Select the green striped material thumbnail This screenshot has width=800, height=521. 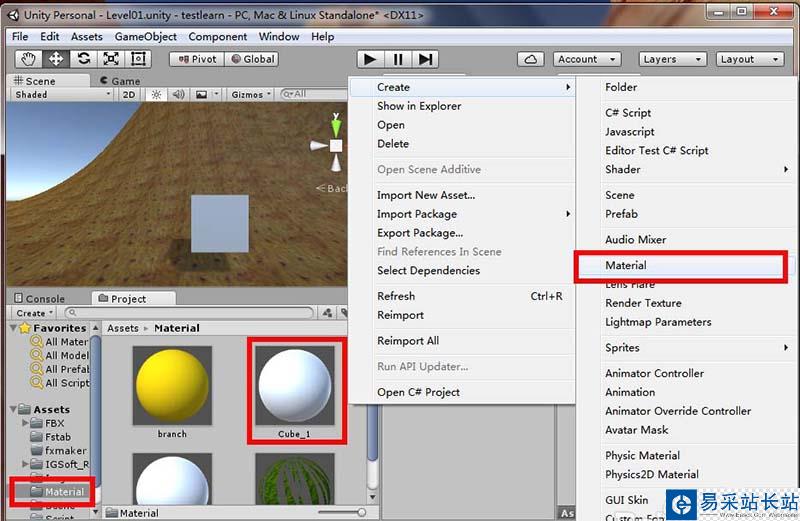pyautogui.click(x=295, y=479)
